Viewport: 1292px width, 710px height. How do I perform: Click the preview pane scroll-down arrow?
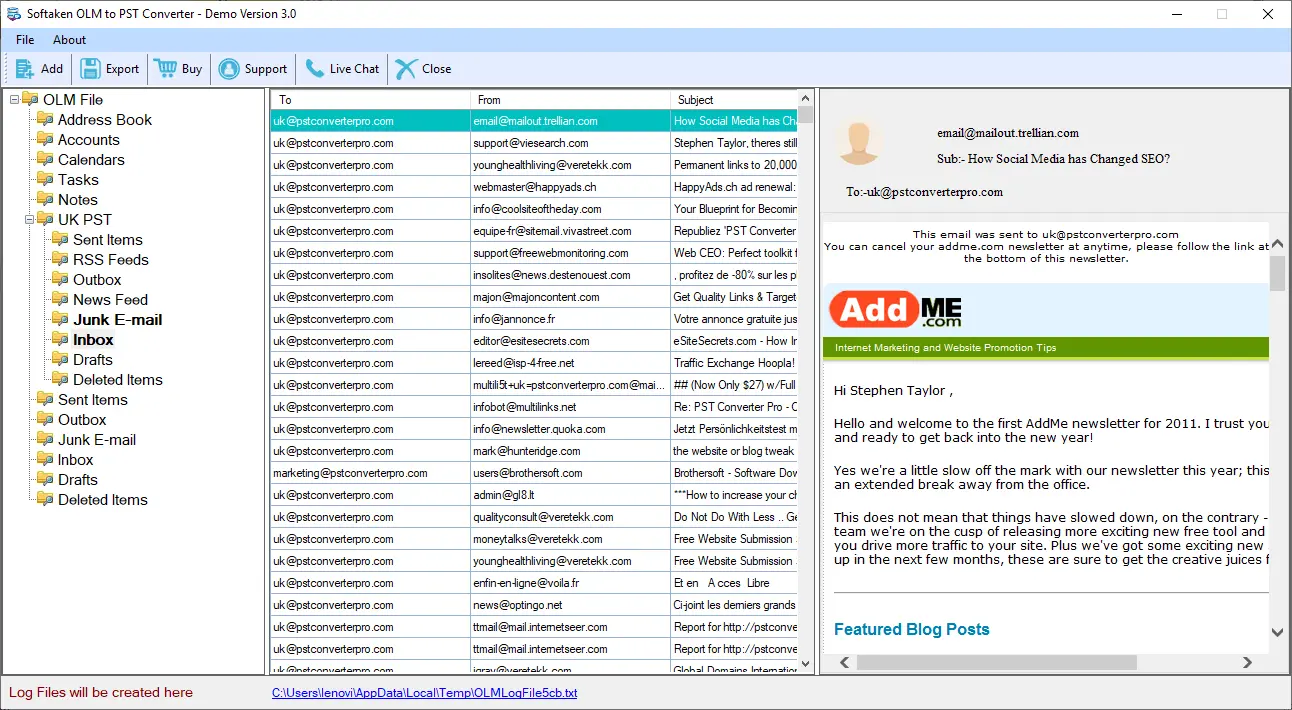pyautogui.click(x=1277, y=632)
